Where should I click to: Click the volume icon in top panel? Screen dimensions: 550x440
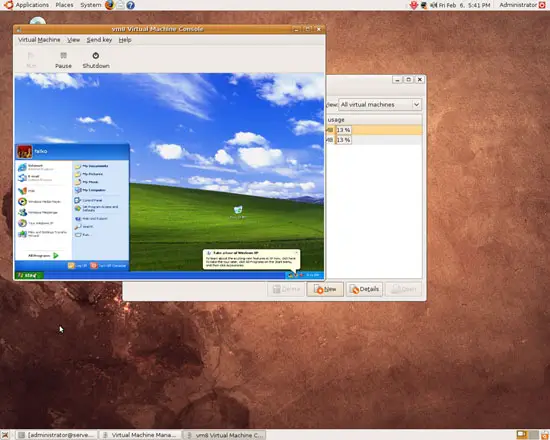[434, 5]
